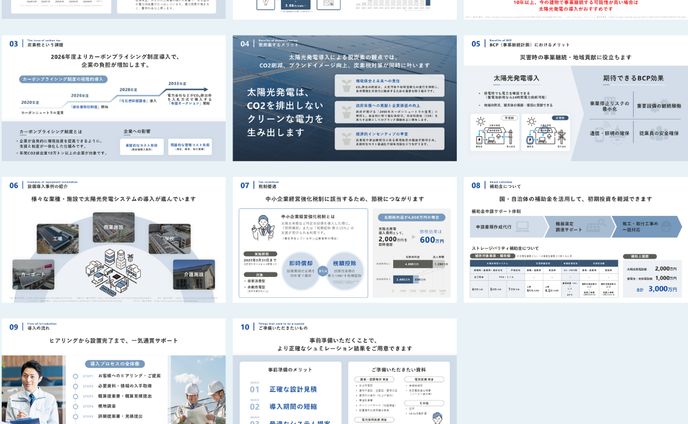
Task: Click the 即時償却 circle in slide 07
Action: pyautogui.click(x=301, y=270)
